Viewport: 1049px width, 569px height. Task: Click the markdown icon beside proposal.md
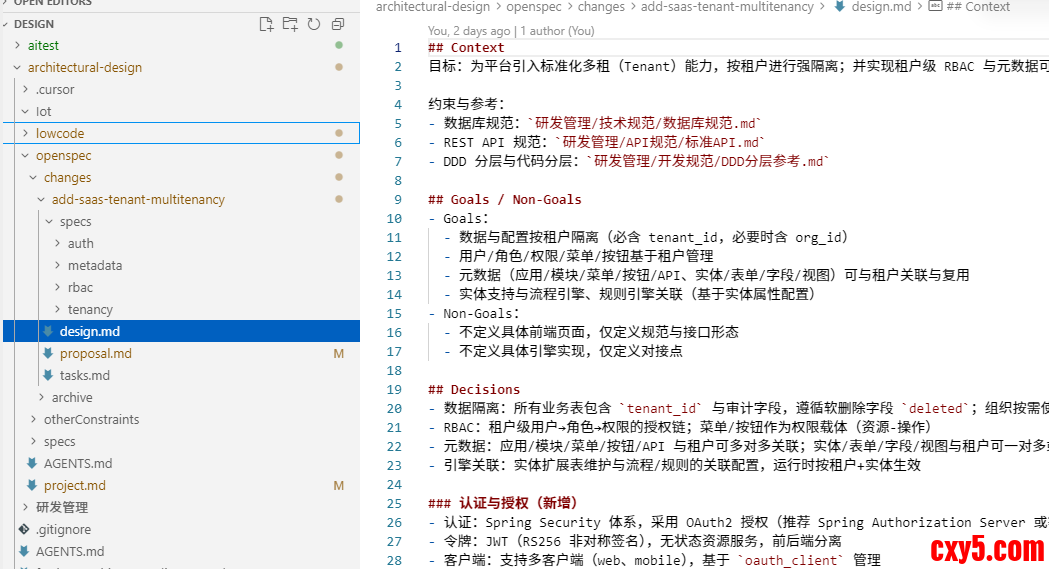(x=48, y=353)
